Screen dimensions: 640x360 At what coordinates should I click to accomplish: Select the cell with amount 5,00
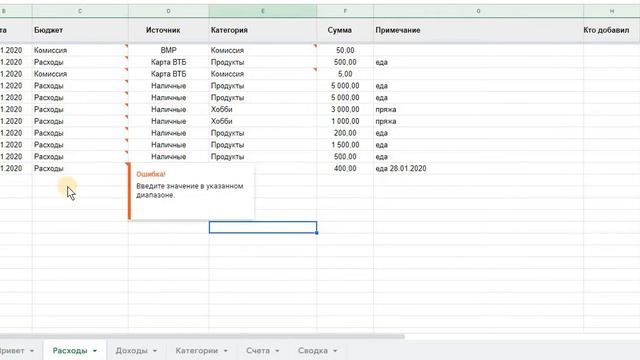(345, 74)
